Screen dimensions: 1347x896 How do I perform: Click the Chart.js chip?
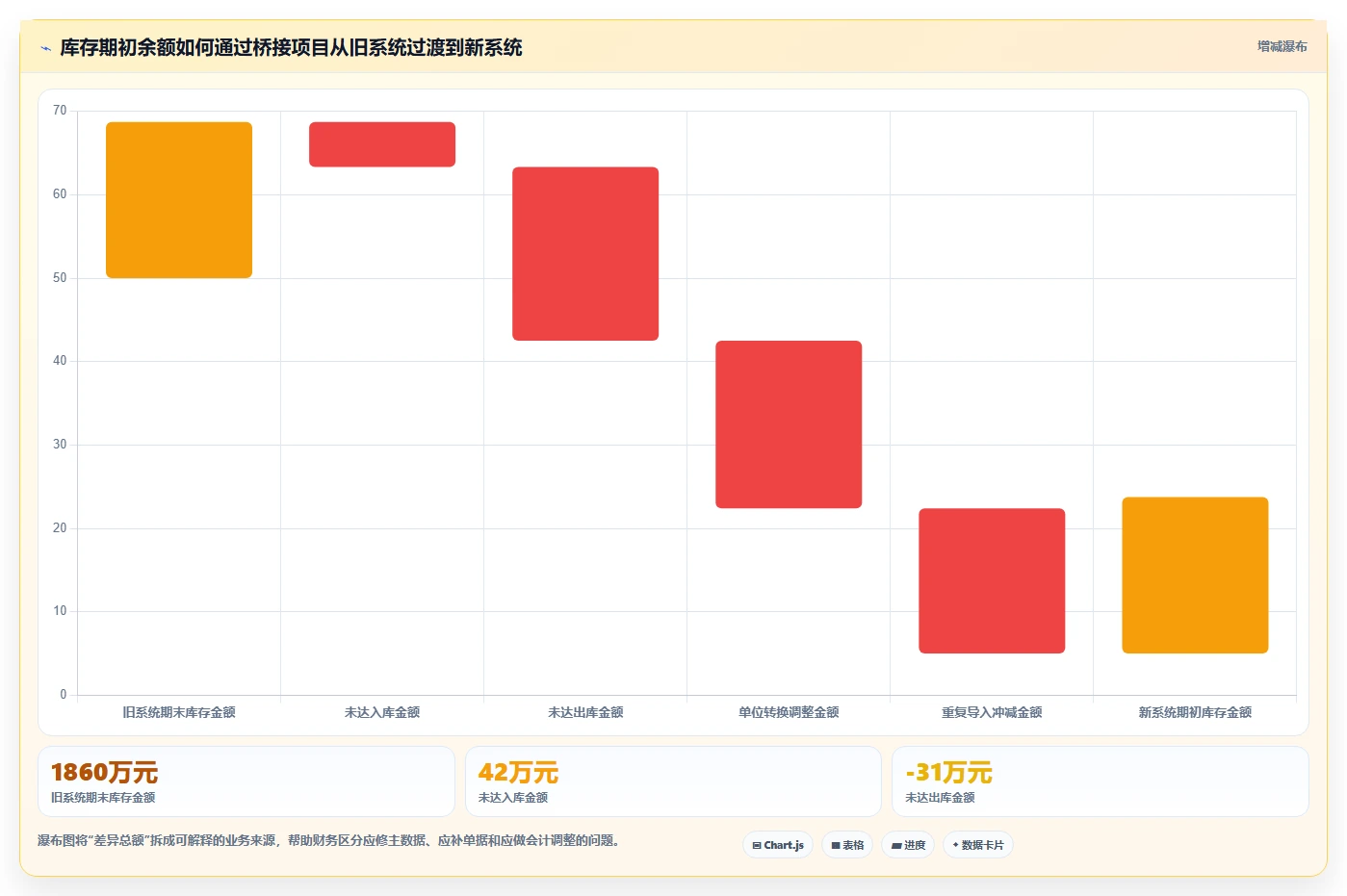coord(778,845)
